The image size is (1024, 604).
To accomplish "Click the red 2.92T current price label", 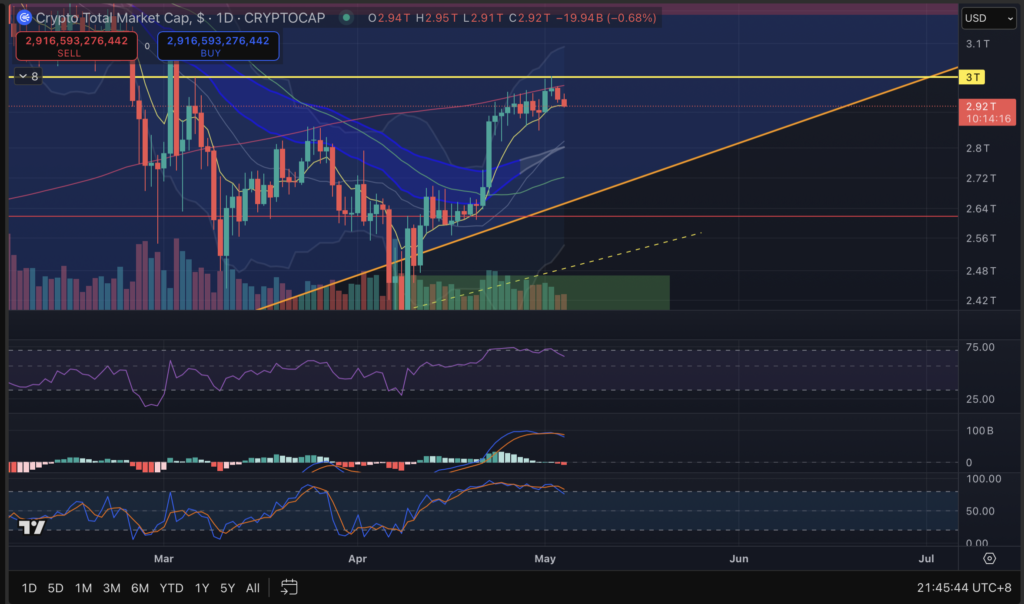I will click(x=987, y=112).
